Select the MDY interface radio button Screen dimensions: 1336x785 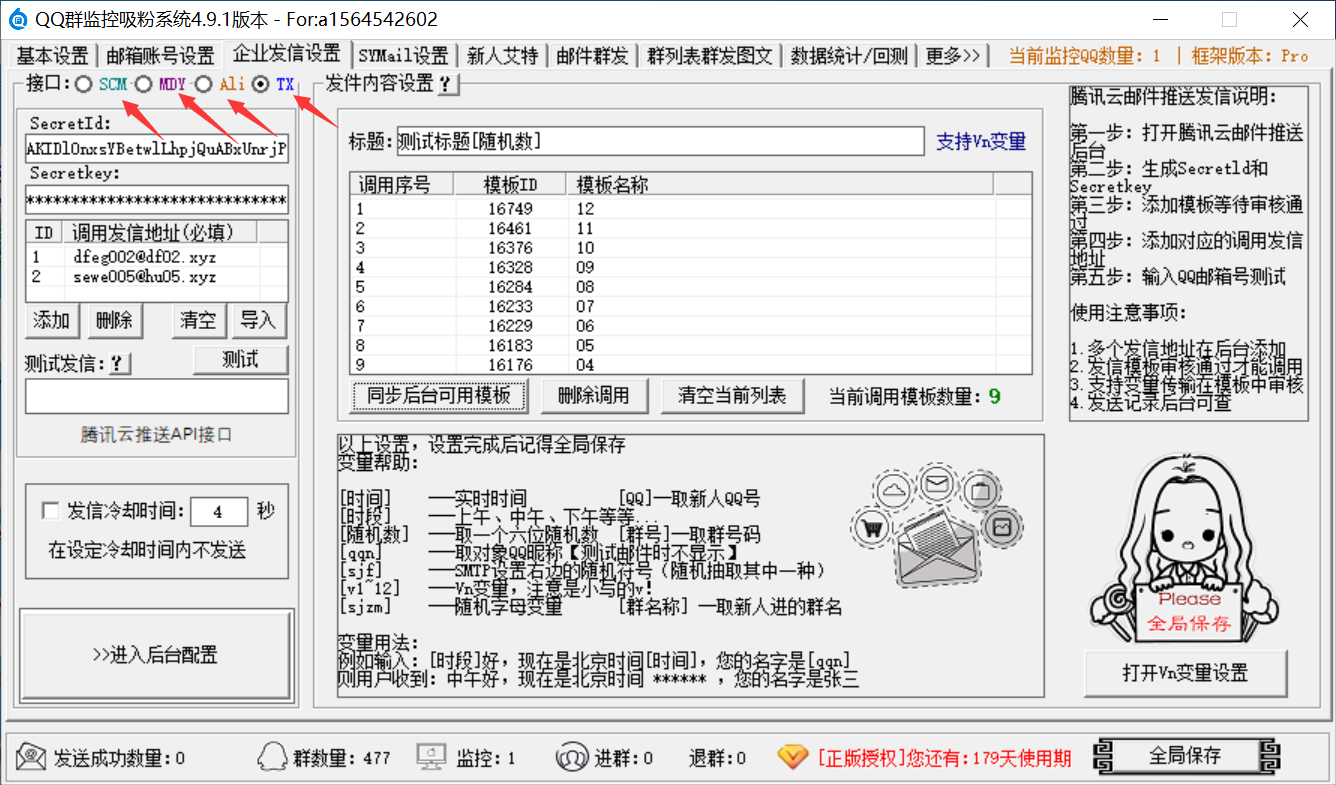[144, 85]
